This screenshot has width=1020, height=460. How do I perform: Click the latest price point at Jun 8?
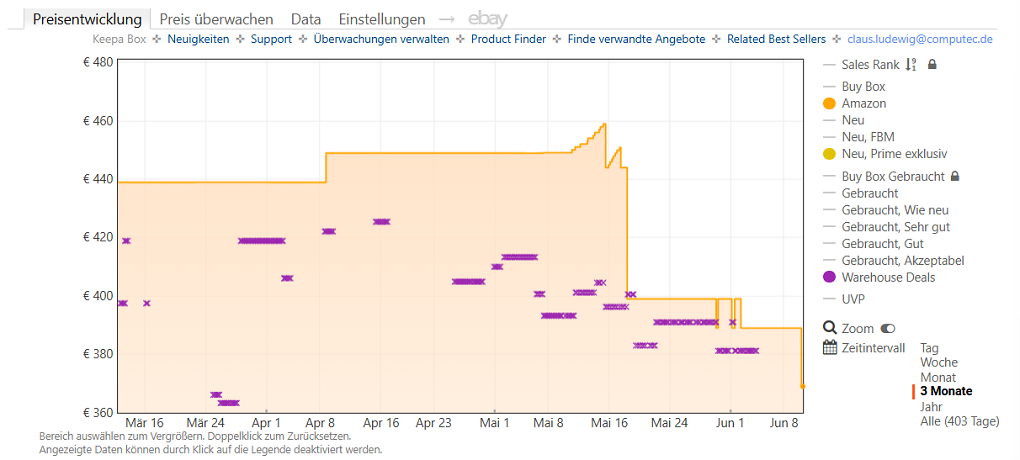[803, 386]
